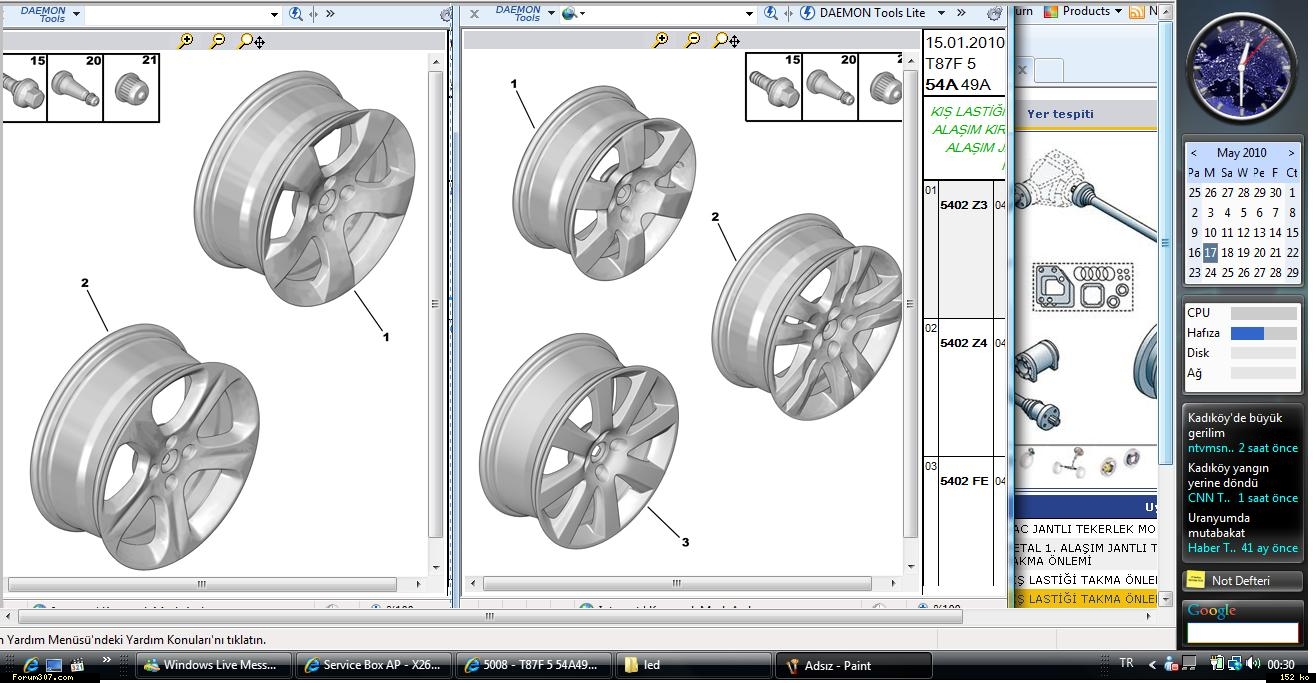Click the DAEMON Tools logo in left toolbar
This screenshot has height=683, width=1316.
(44, 14)
